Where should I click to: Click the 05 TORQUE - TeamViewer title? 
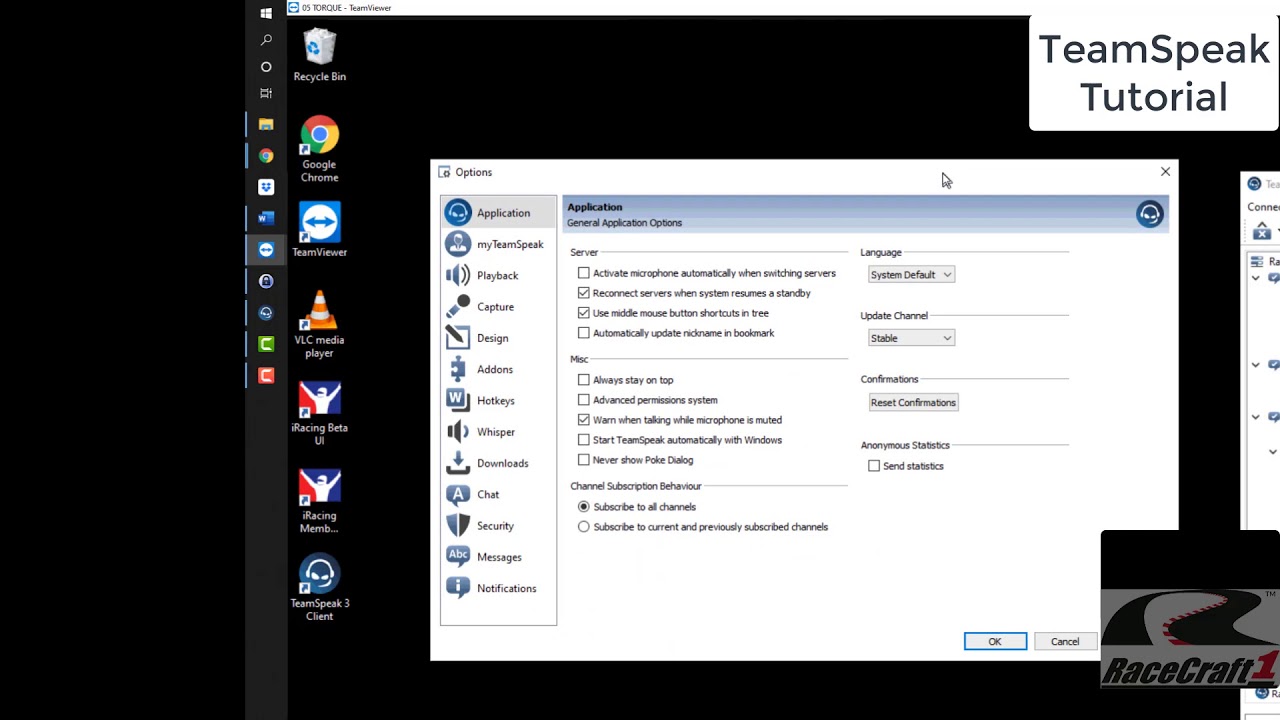[346, 8]
